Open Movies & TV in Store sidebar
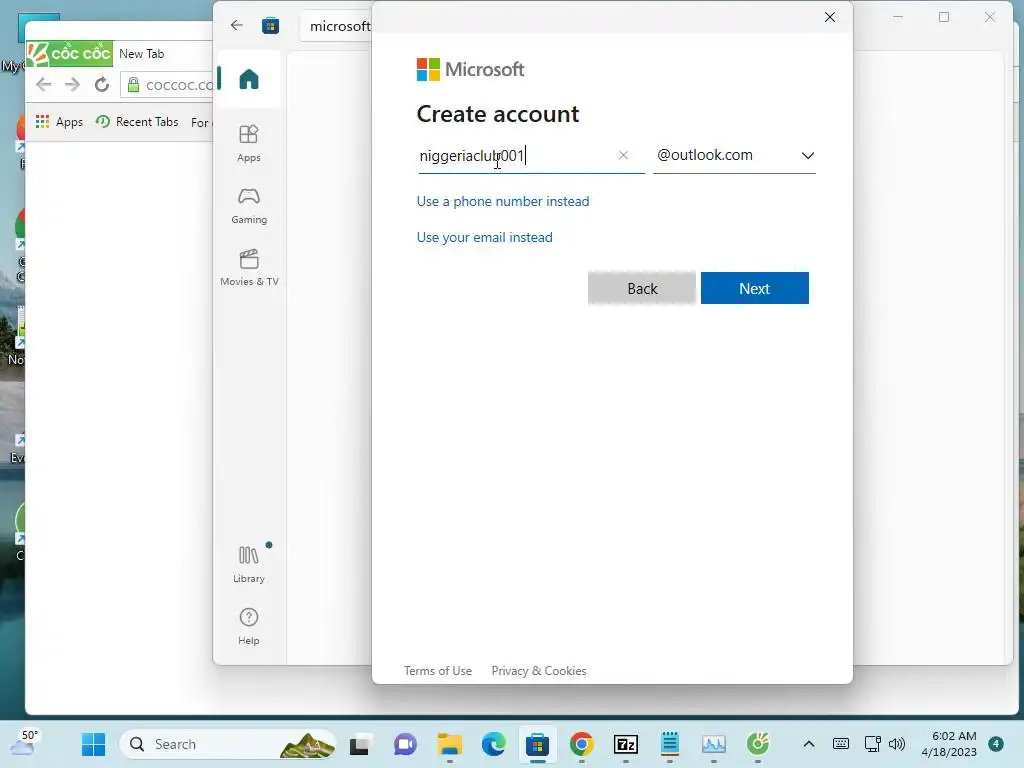The height and width of the screenshot is (768, 1024). (x=249, y=267)
